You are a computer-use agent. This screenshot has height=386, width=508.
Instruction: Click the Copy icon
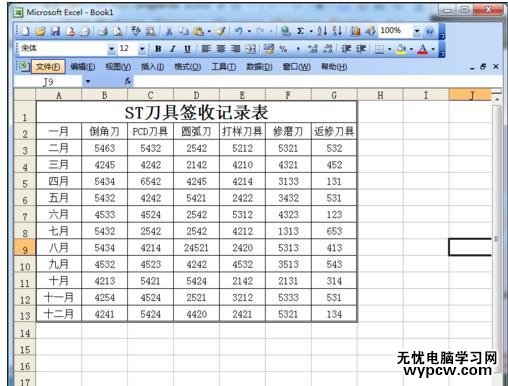click(x=184, y=31)
